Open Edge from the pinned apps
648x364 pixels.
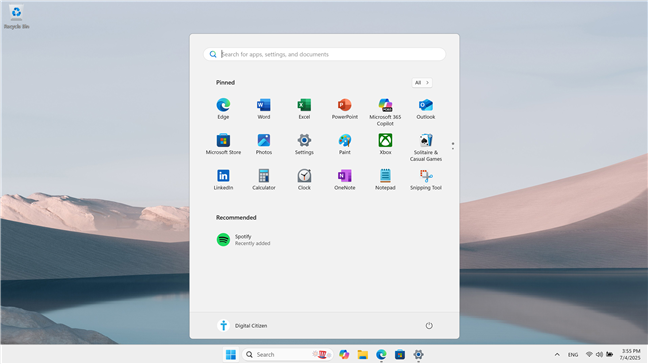tap(223, 109)
